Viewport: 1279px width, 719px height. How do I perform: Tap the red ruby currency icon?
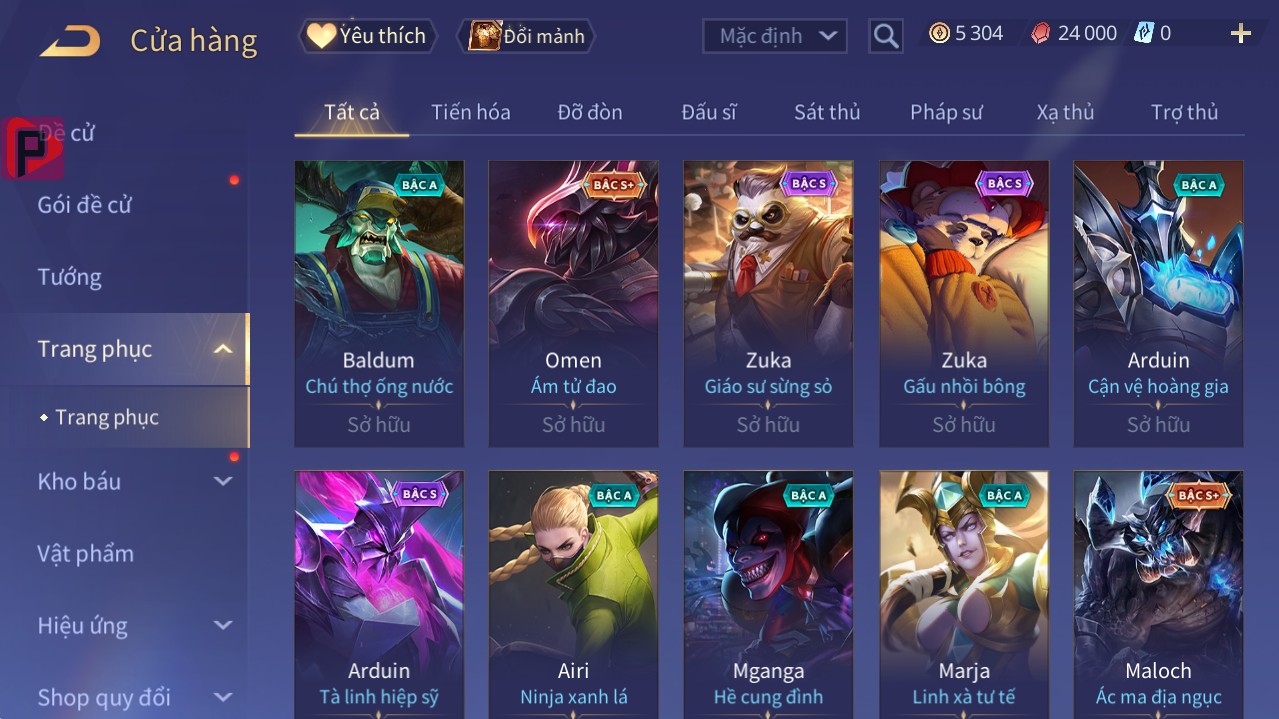click(1041, 34)
